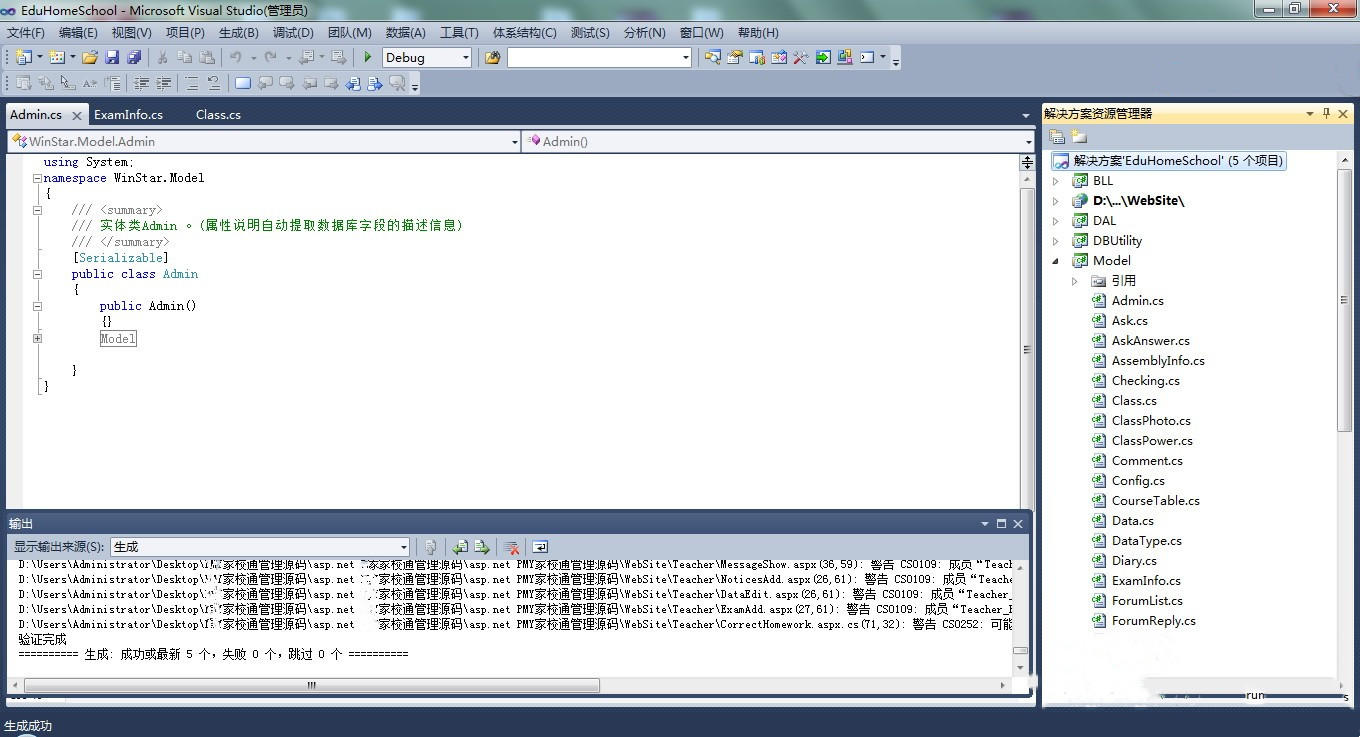Viewport: 1360px width, 737px height.
Task: Open the Toolbox via the hammer-and-wrench icon
Action: tap(801, 58)
